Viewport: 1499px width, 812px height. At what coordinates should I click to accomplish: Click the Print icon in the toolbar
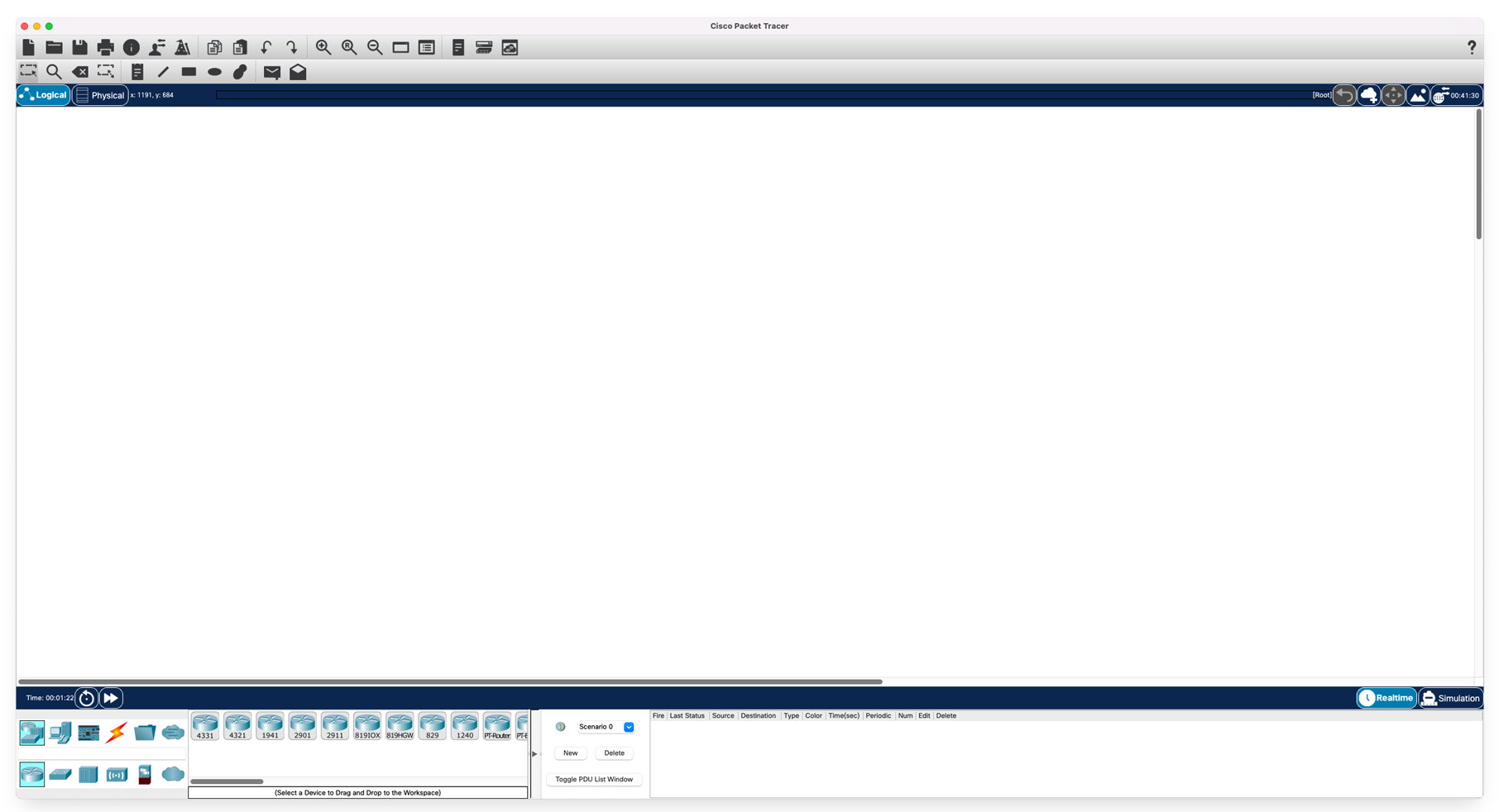point(106,47)
